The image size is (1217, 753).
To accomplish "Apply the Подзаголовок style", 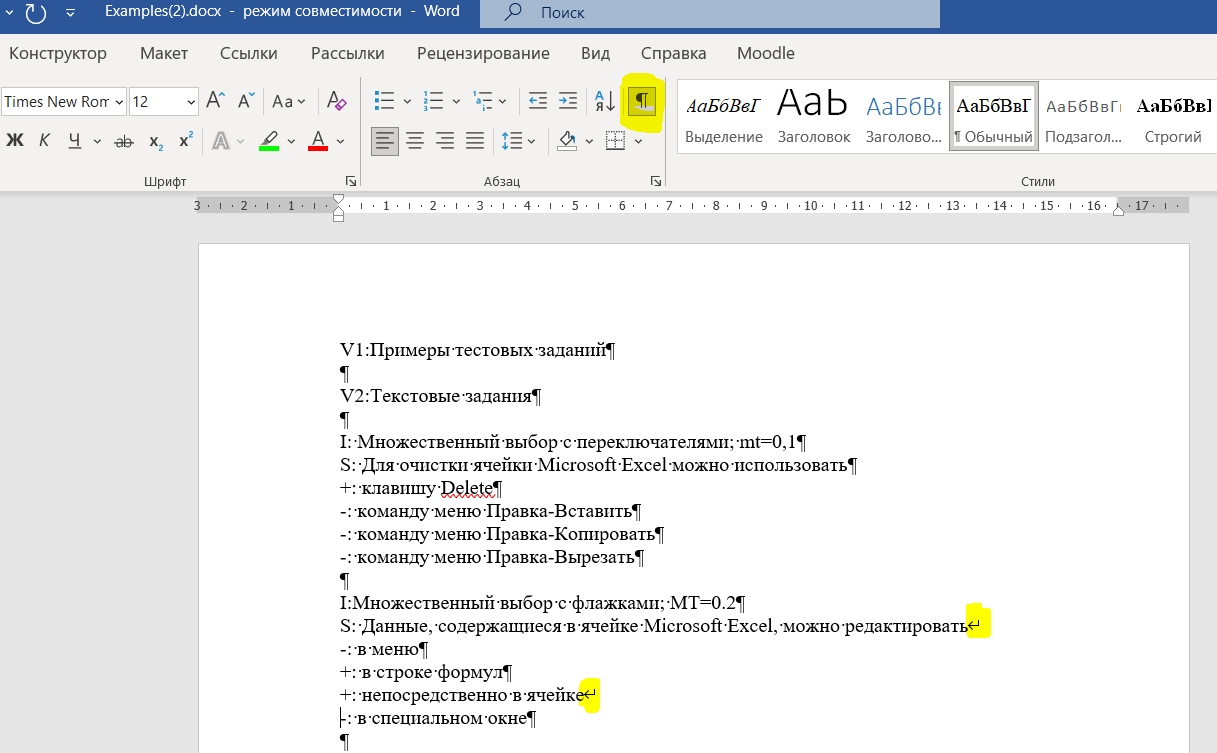I will click(x=1083, y=116).
